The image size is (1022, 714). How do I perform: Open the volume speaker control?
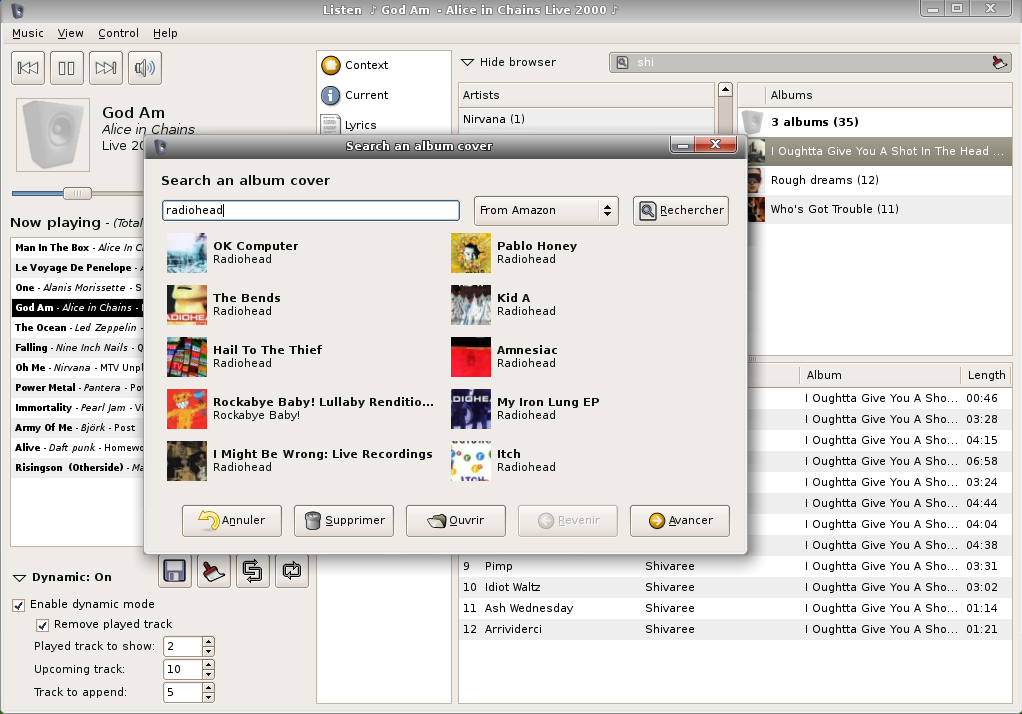[145, 68]
